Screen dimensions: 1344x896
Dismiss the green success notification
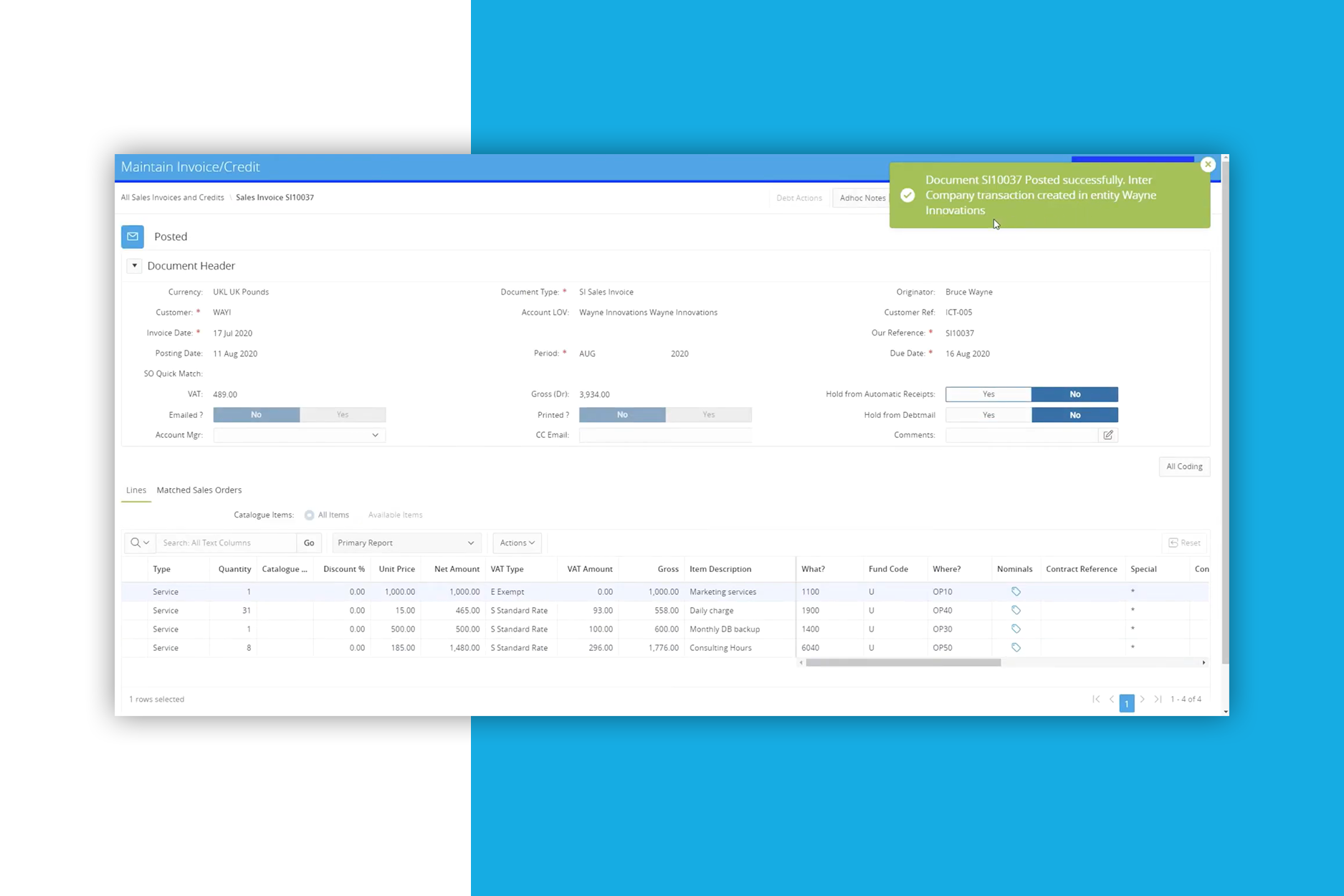(1208, 164)
